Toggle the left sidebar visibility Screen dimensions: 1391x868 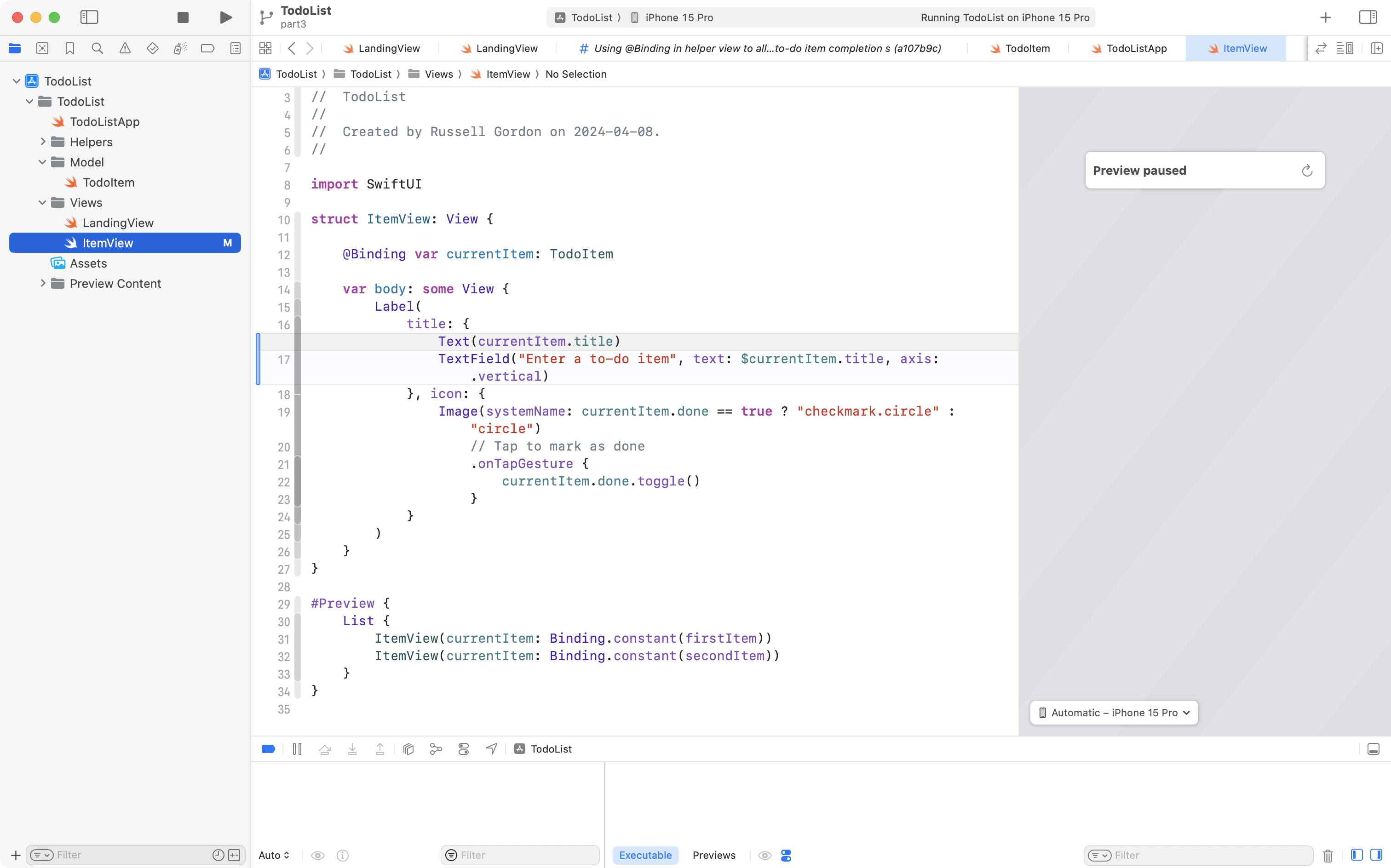tap(89, 17)
